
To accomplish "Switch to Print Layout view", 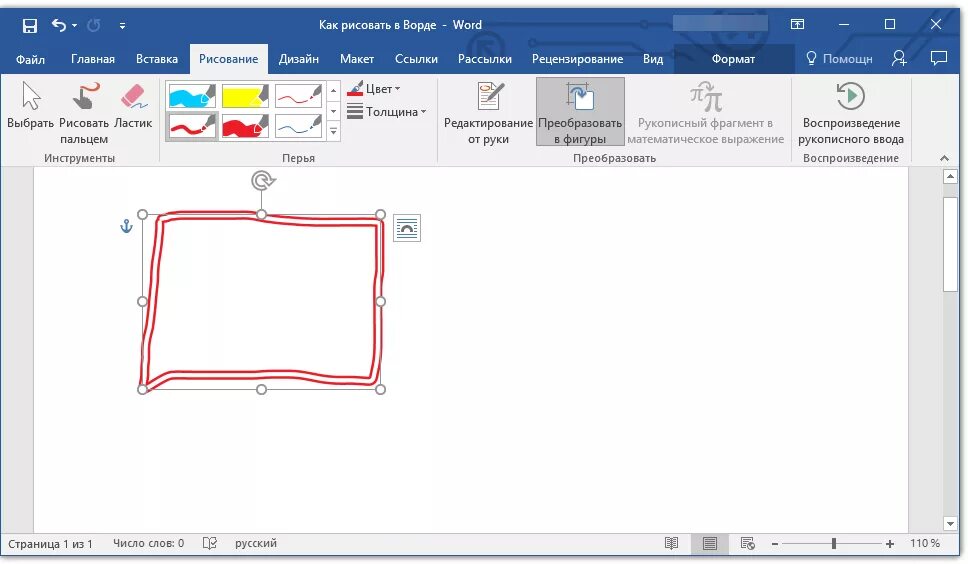I will 709,544.
